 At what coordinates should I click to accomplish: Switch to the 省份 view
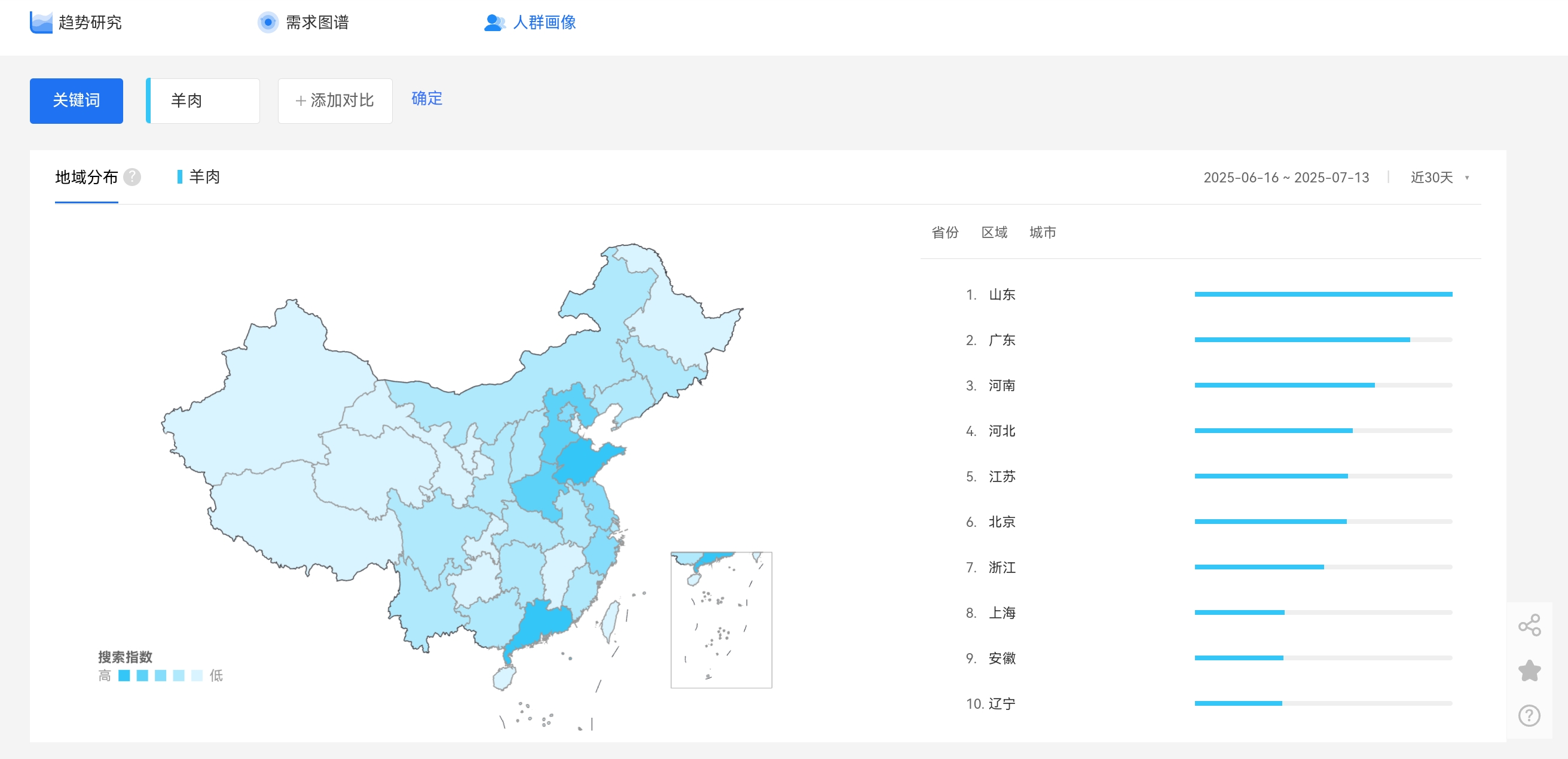pyautogui.click(x=945, y=232)
